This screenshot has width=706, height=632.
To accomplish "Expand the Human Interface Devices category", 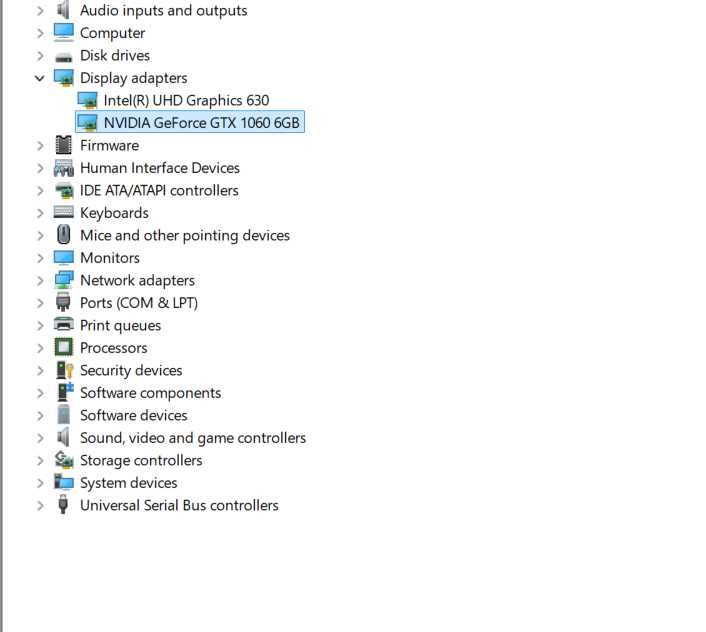I will click(40, 168).
